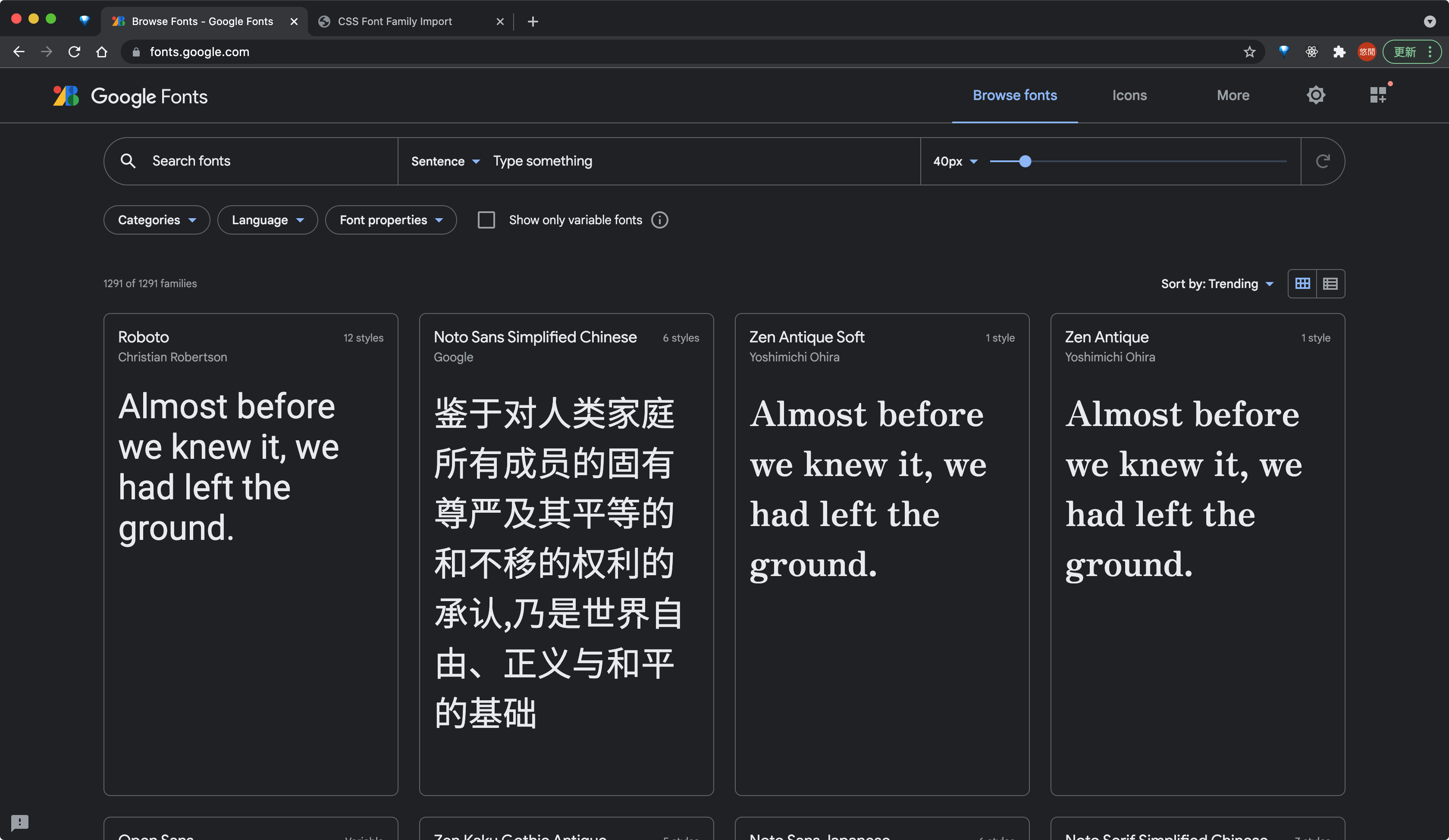Switch to CSS Font Family Import tab
Image resolution: width=1449 pixels, height=840 pixels.
(395, 21)
